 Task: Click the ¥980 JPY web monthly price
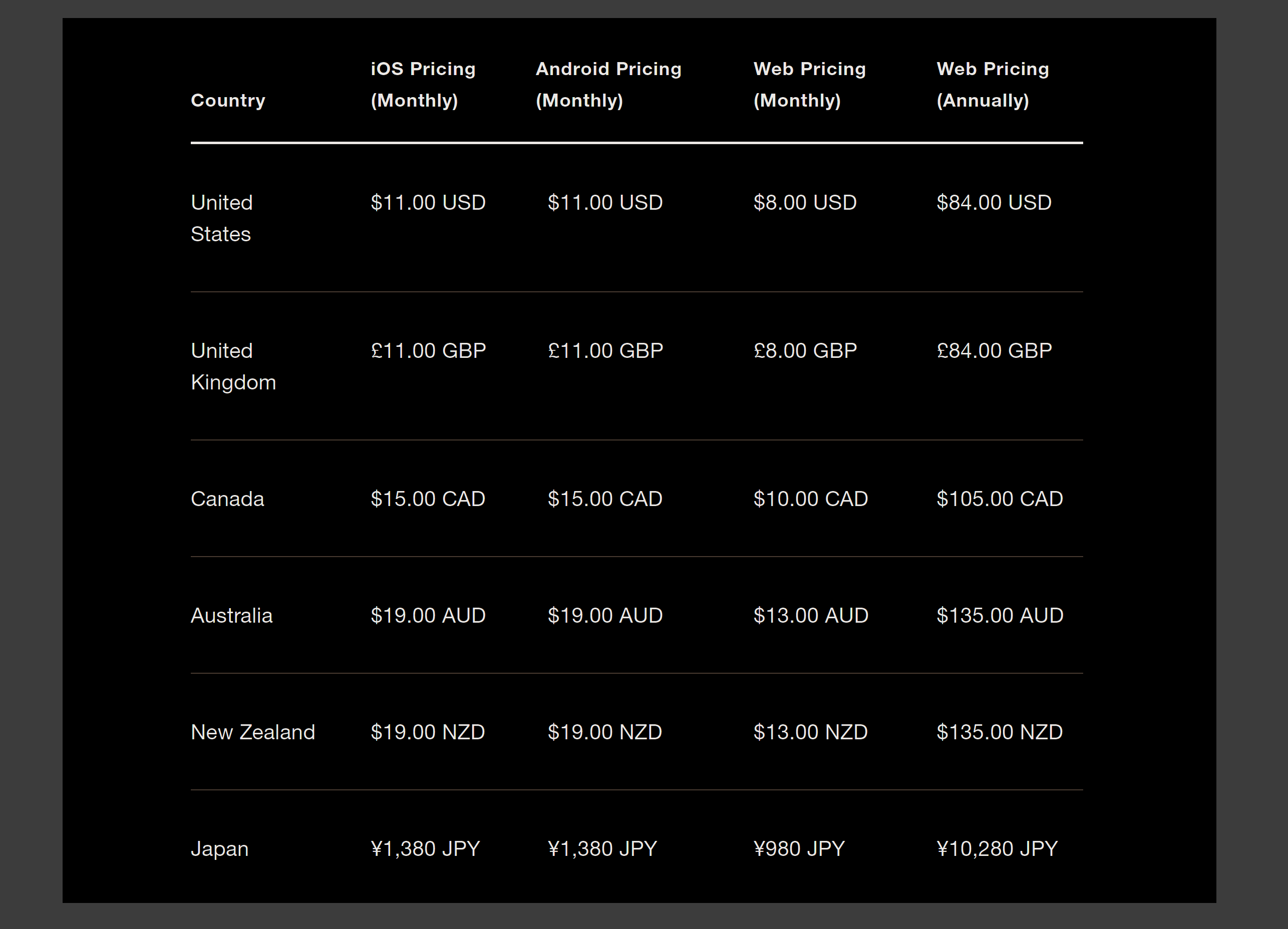pyautogui.click(x=799, y=849)
